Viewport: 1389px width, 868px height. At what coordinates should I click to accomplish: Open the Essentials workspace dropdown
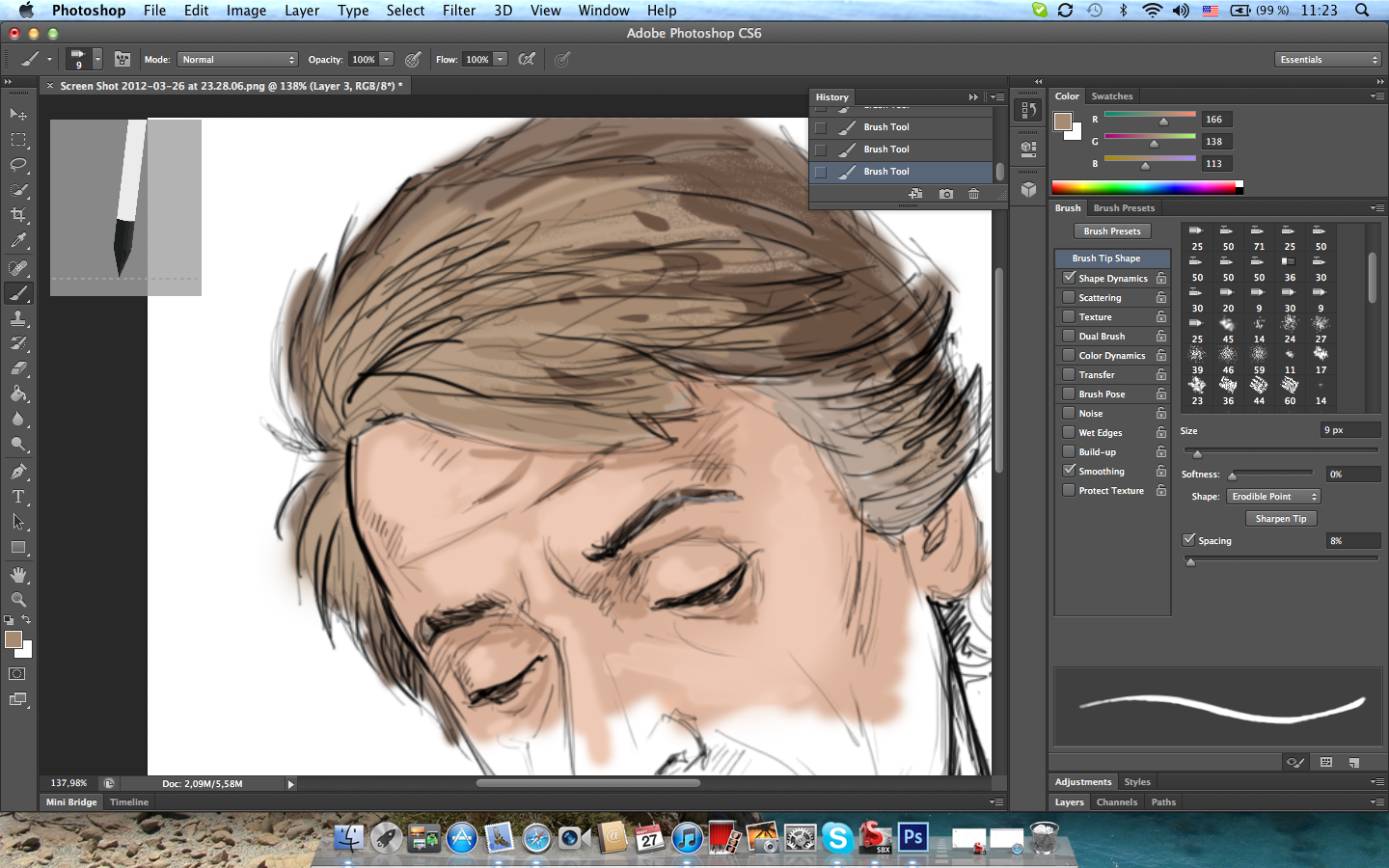tap(1328, 60)
